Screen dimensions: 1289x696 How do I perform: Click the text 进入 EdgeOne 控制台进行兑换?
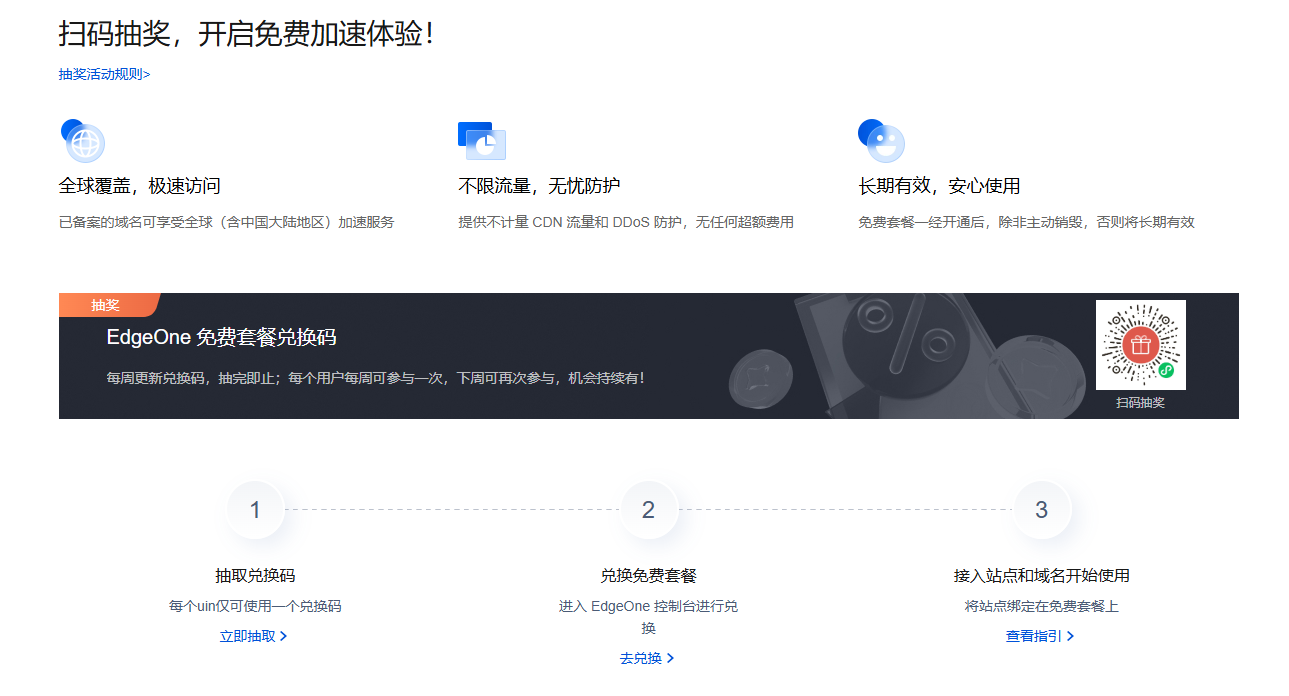coord(648,617)
